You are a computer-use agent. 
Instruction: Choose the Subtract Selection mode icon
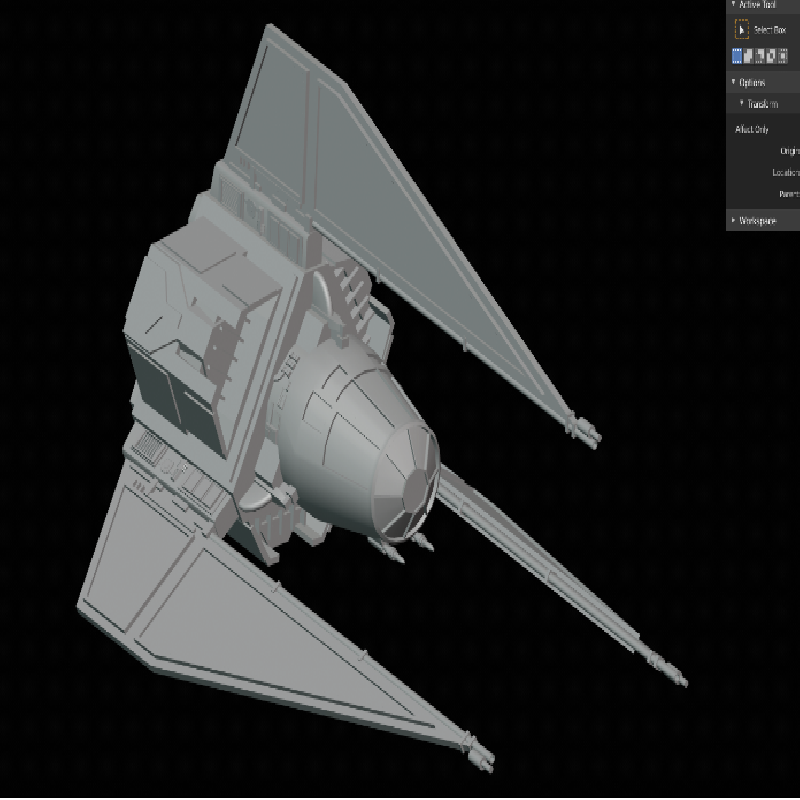click(x=759, y=56)
